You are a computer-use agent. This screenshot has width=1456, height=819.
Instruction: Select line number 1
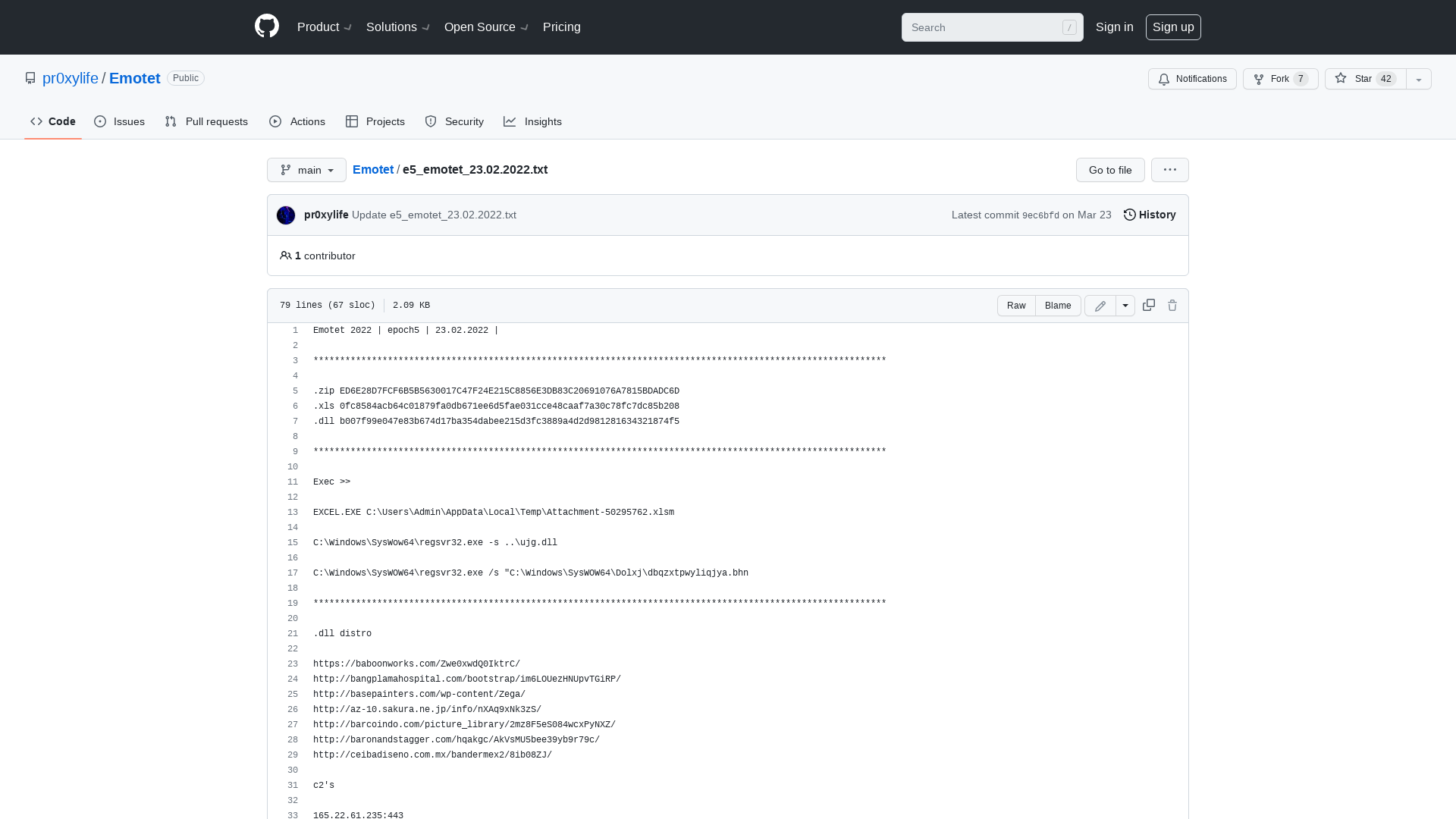click(x=295, y=331)
